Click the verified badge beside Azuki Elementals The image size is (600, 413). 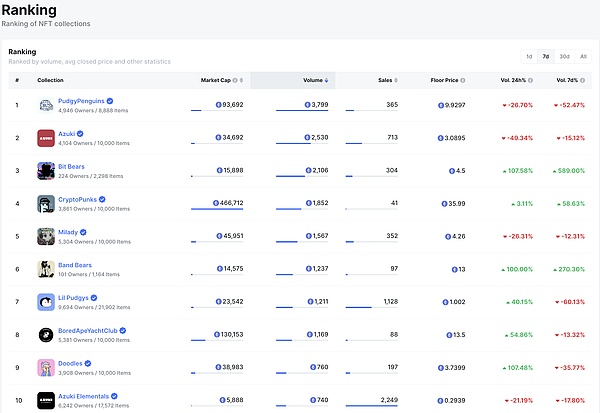[x=114, y=396]
